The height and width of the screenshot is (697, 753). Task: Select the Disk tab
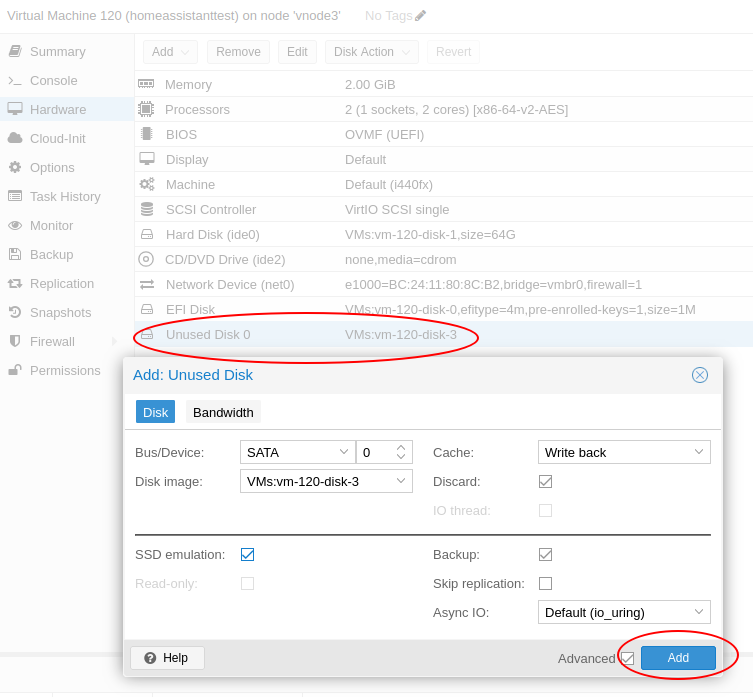click(155, 412)
